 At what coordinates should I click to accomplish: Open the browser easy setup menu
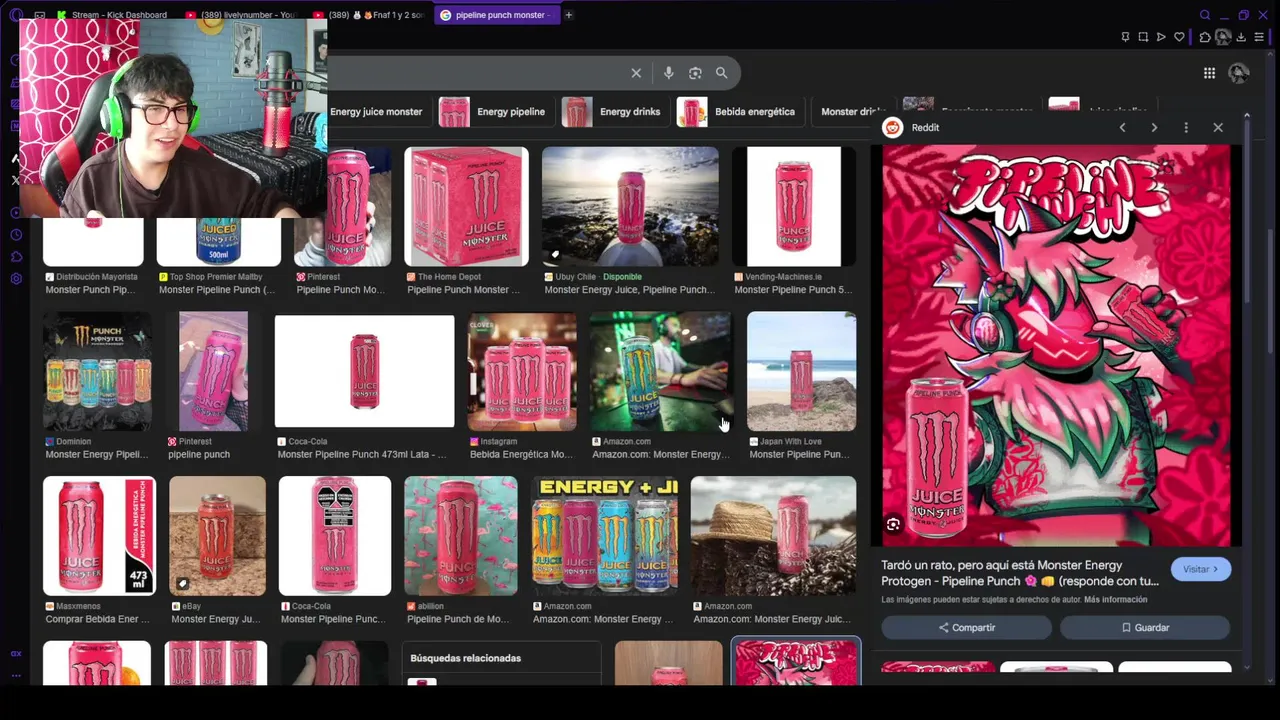click(1259, 37)
